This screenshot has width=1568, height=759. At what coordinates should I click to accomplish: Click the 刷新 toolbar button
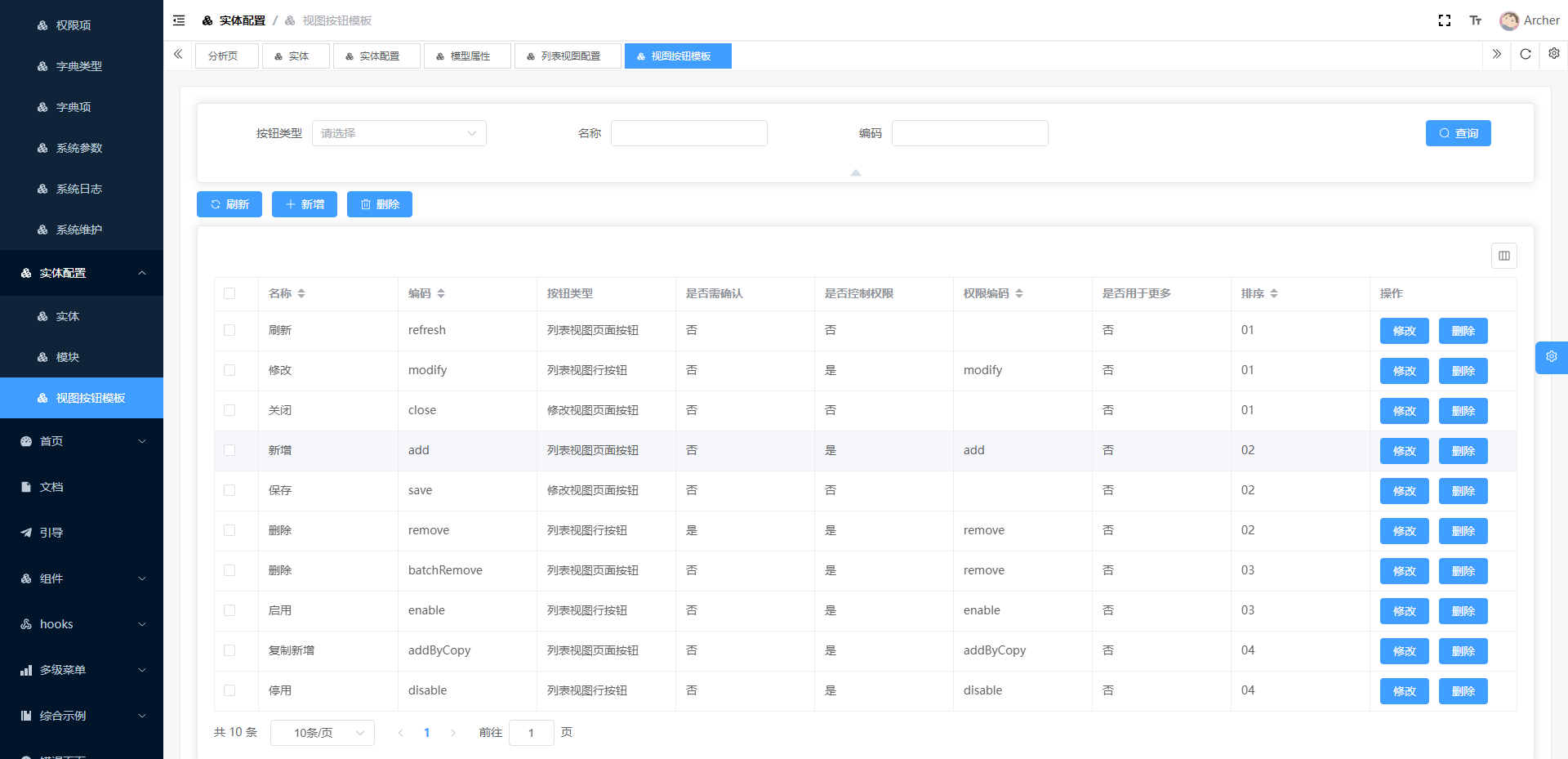pos(229,204)
